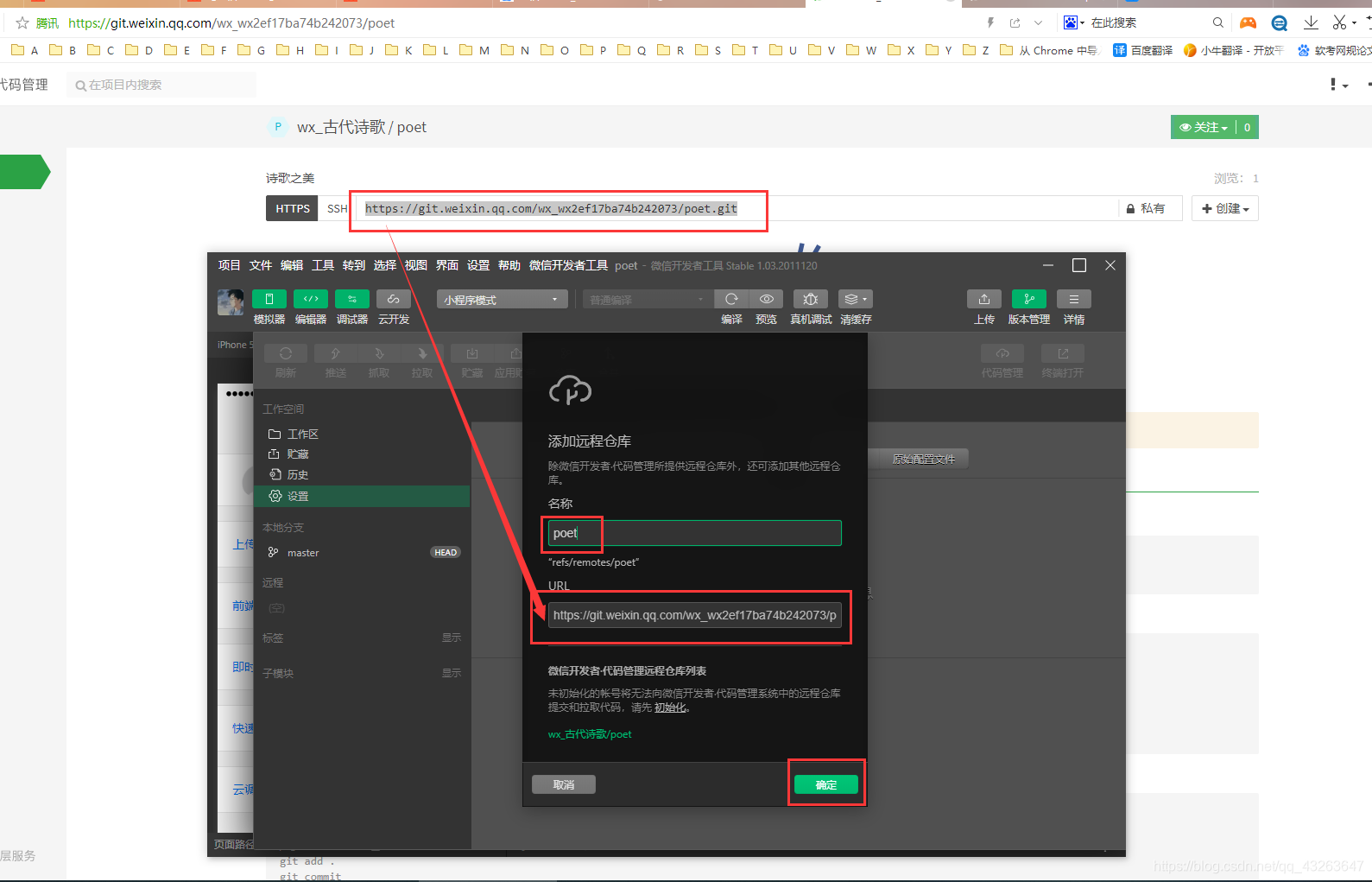Click the 确定 confirm button

pyautogui.click(x=826, y=784)
